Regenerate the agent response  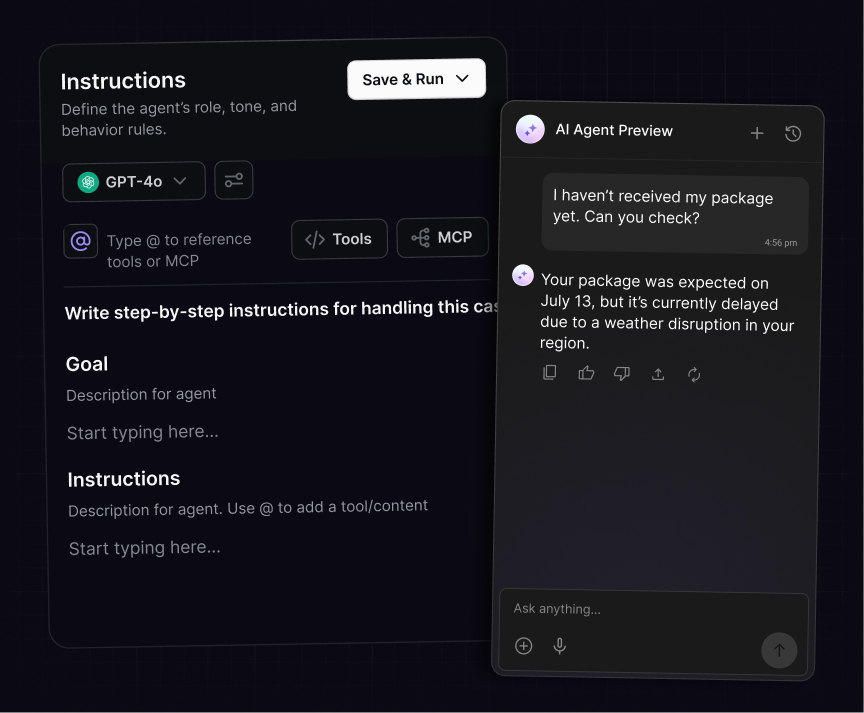point(694,374)
